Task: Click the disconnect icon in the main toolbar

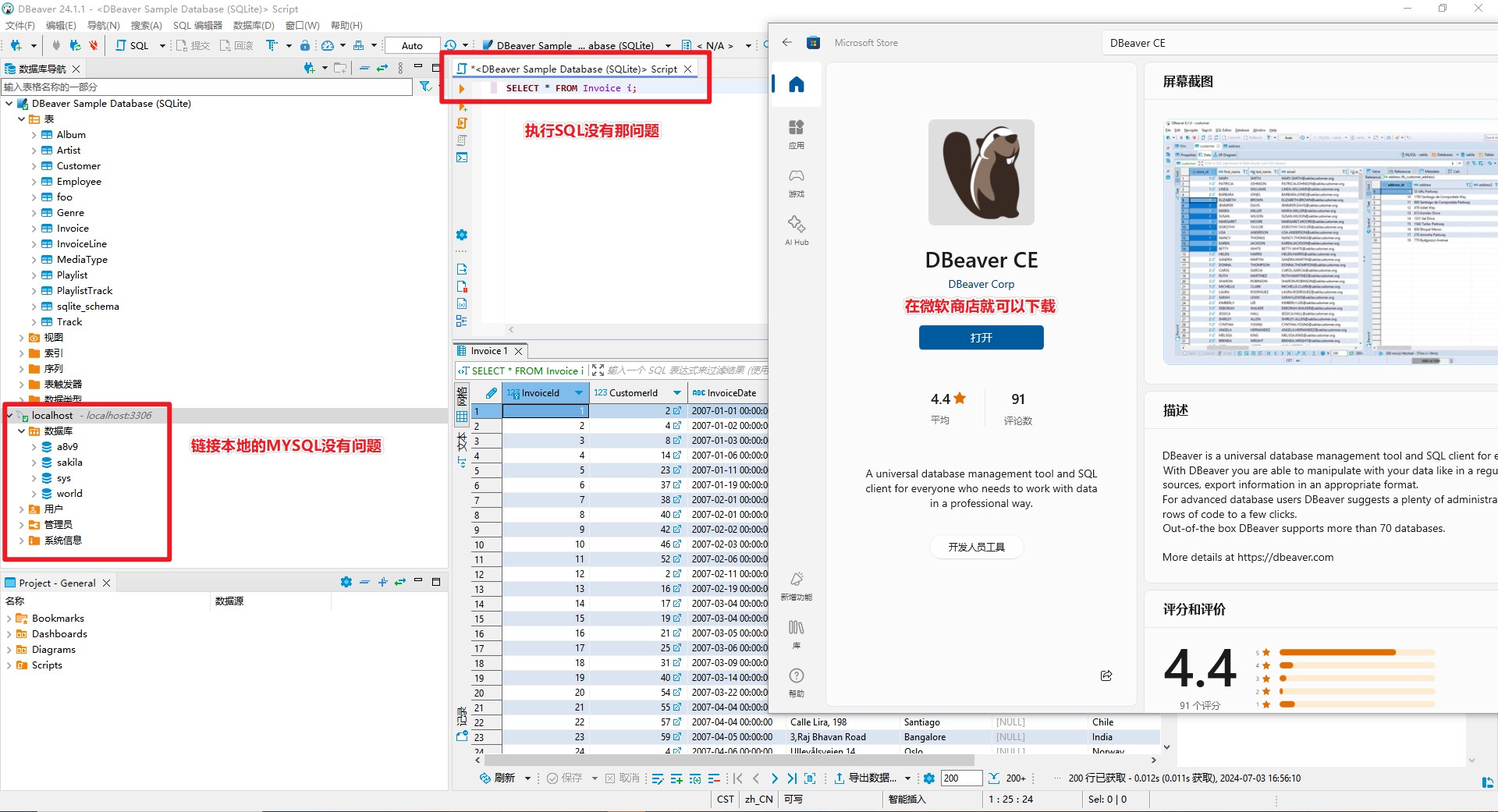Action: coord(93,45)
